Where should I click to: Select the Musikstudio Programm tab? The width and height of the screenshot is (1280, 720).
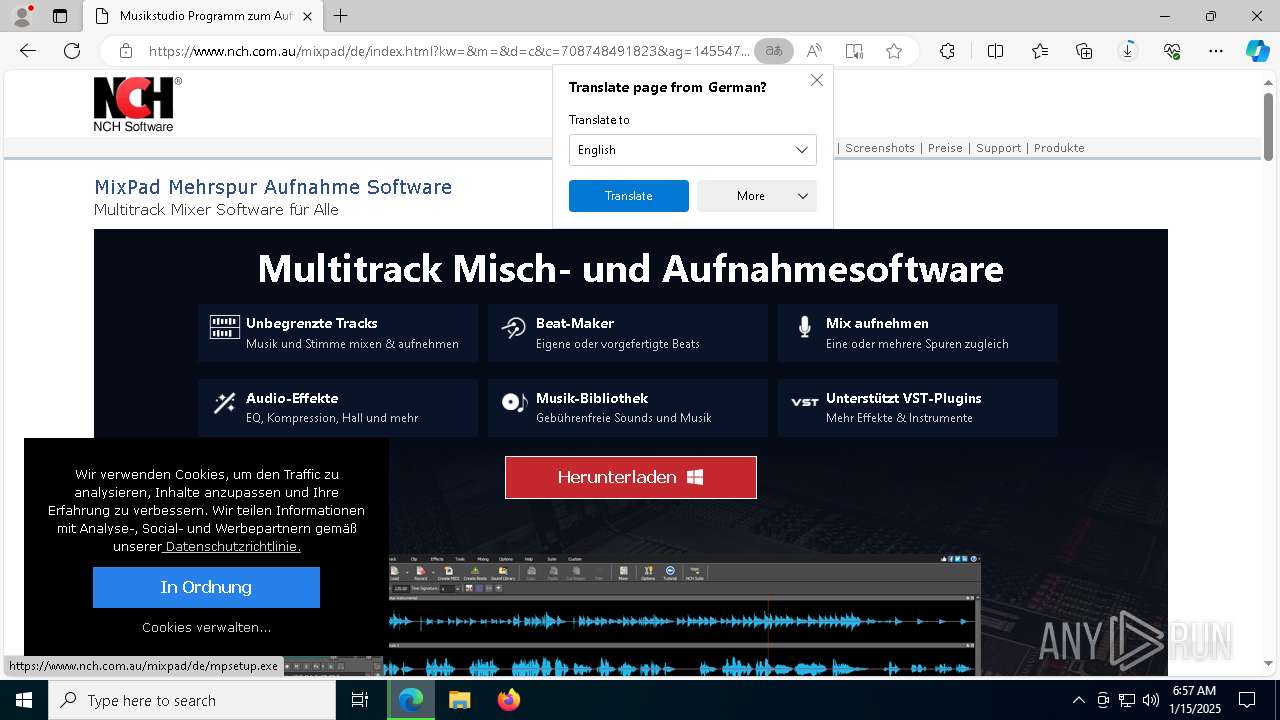tap(203, 16)
